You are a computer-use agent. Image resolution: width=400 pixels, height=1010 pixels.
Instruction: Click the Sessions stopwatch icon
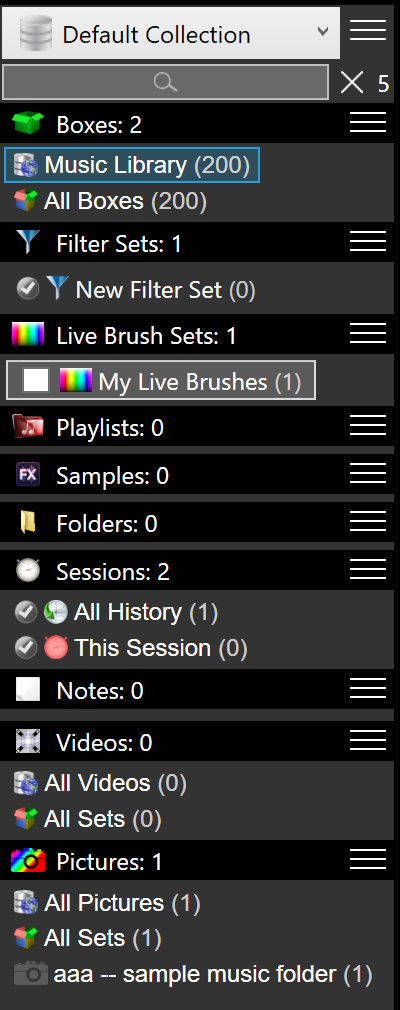(x=28, y=570)
